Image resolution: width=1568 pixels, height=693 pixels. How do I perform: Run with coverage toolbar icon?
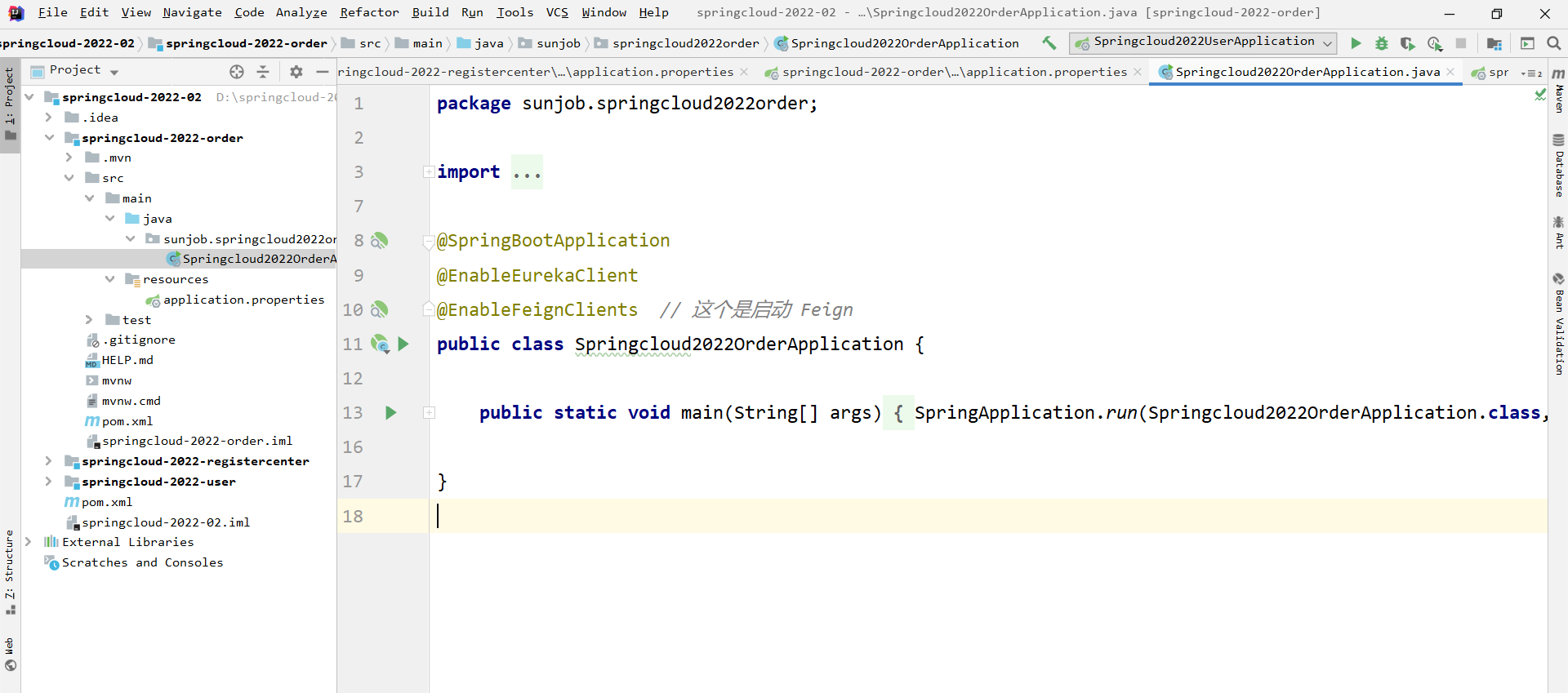click(1408, 43)
